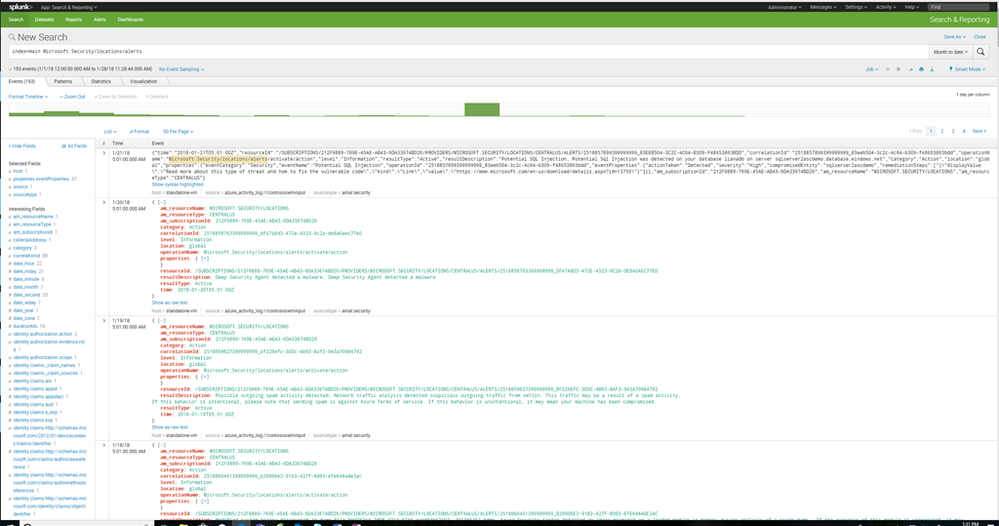Select the am_resourceName field
The height and width of the screenshot is (526, 999).
pyautogui.click(x=33, y=217)
